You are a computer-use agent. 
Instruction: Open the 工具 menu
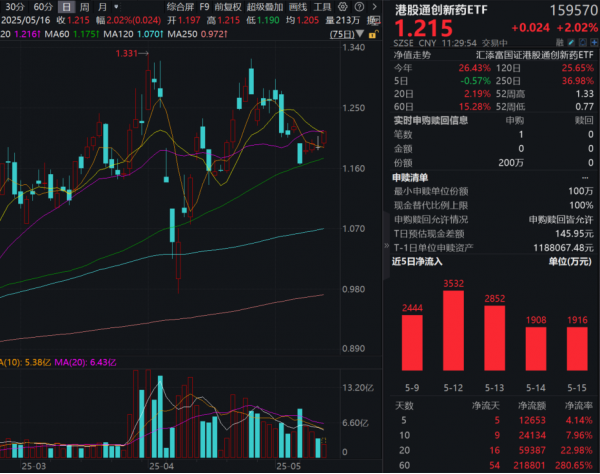click(322, 7)
